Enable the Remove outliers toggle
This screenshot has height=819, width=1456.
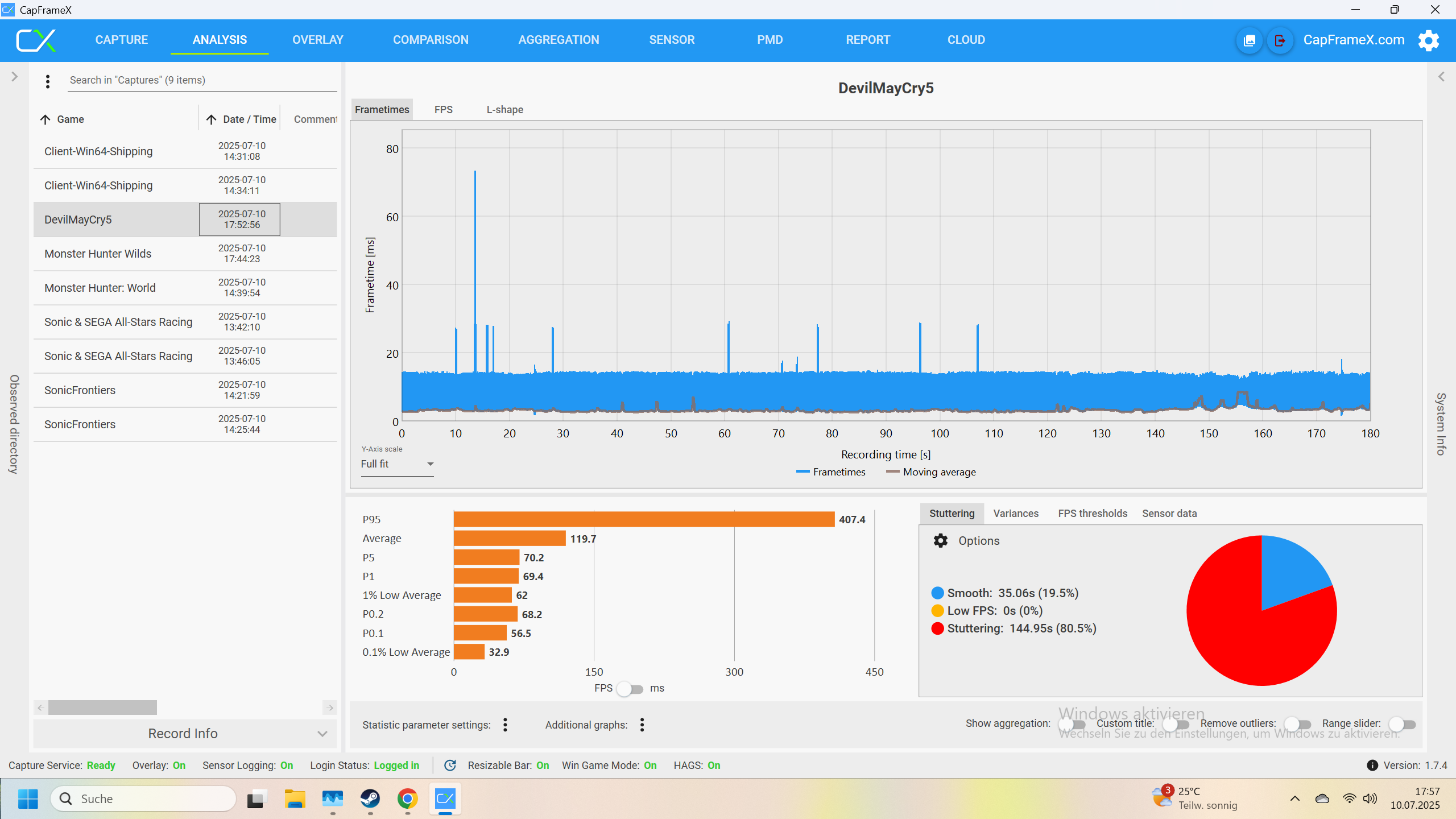tap(1298, 724)
